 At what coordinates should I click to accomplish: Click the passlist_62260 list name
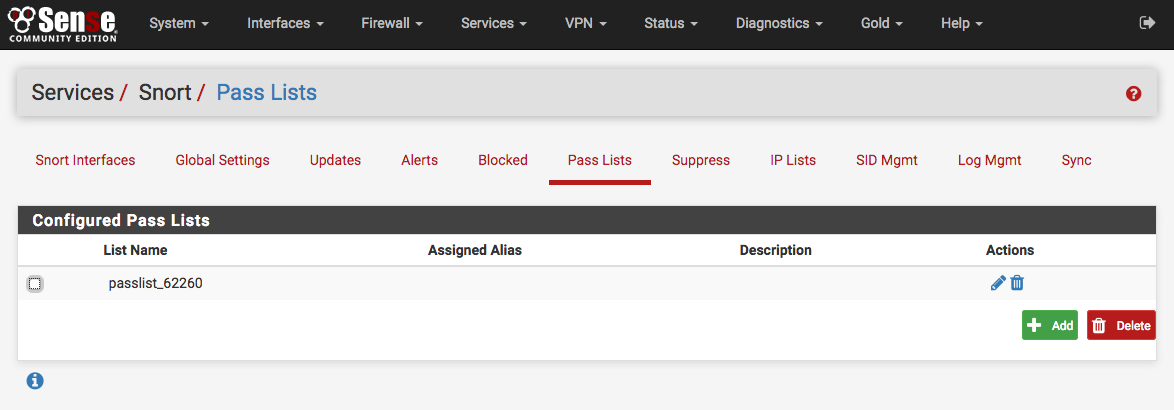pyautogui.click(x=155, y=284)
